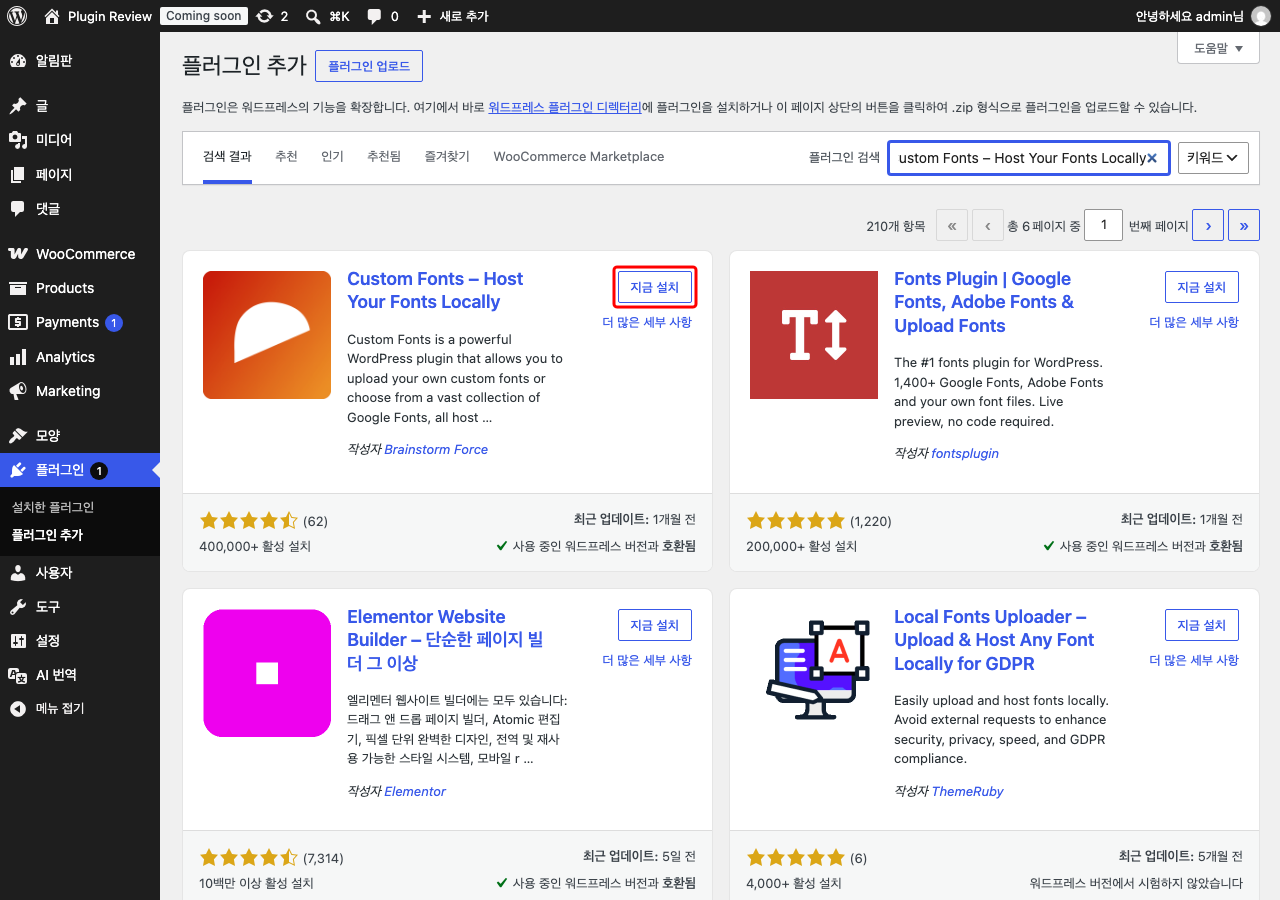
Task: Open the Fonts Plugin red thumbnail
Action: (814, 335)
